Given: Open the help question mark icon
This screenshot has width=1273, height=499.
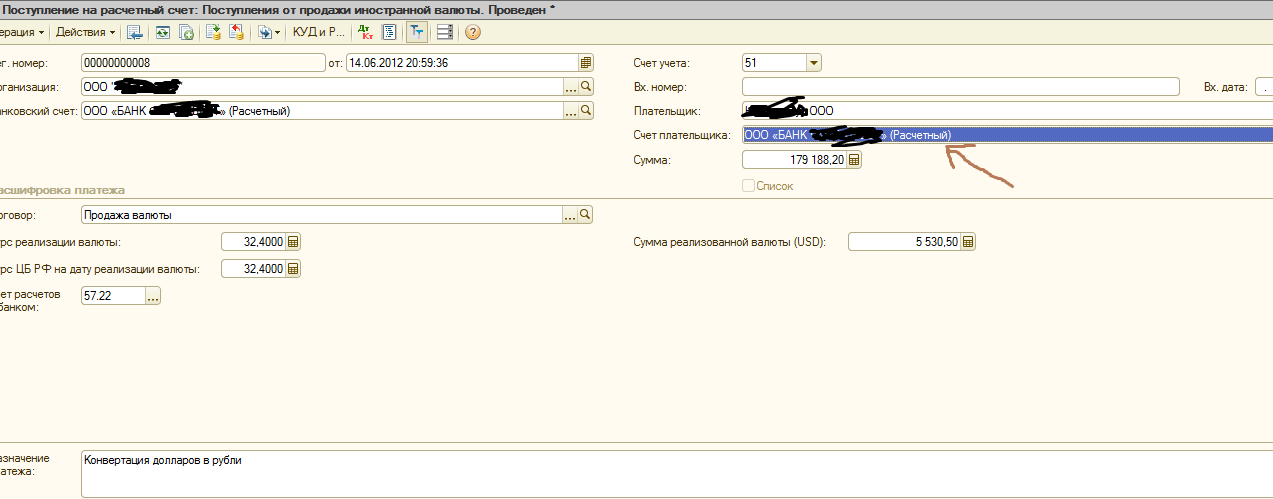Looking at the screenshot, I should click(x=473, y=32).
